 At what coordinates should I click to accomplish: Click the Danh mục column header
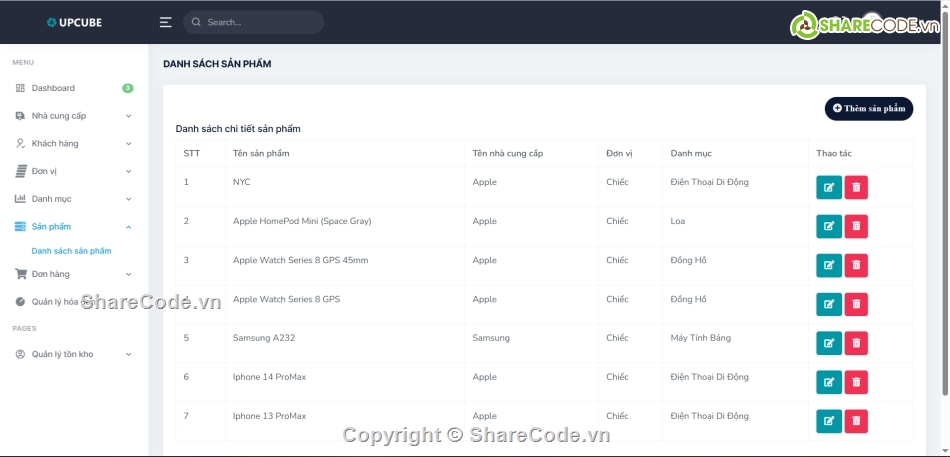pos(691,153)
